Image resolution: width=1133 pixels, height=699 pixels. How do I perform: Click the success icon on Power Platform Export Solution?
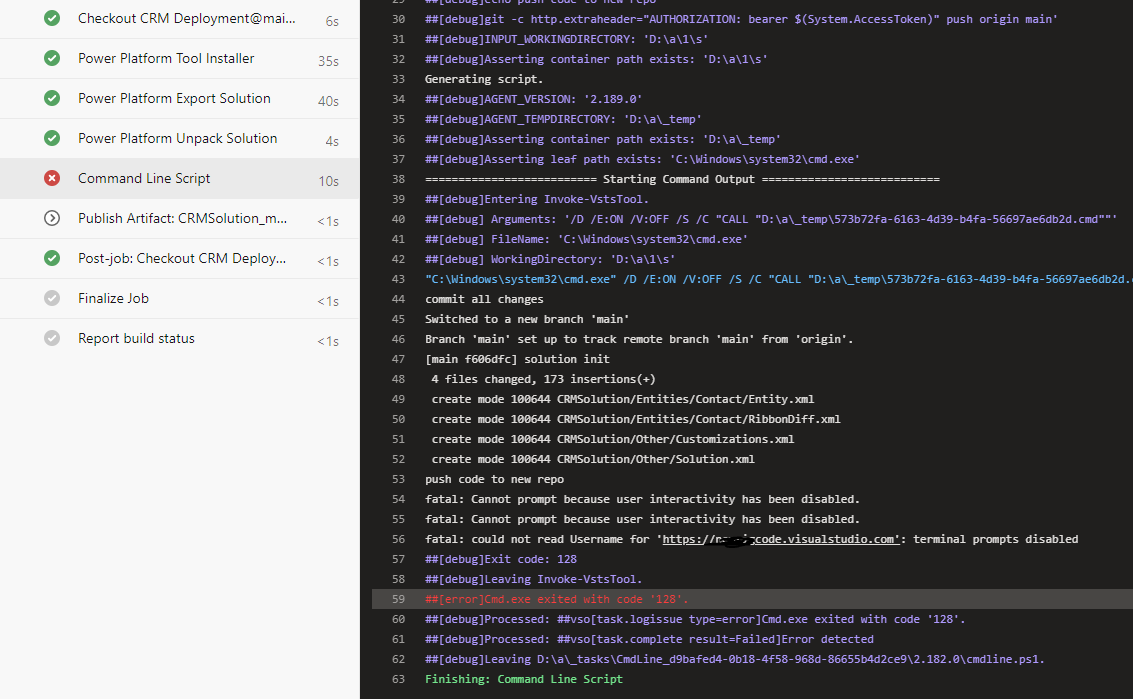(51, 98)
